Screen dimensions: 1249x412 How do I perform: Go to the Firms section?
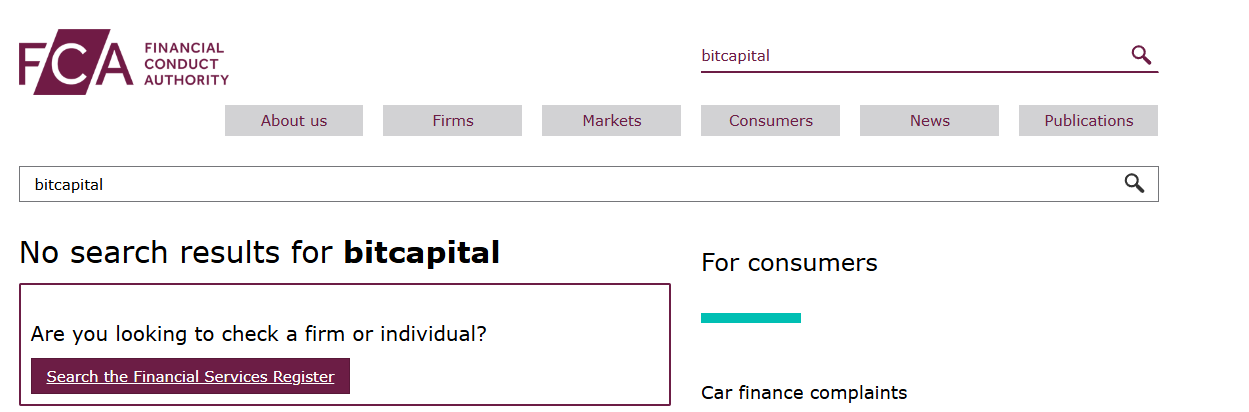[453, 121]
